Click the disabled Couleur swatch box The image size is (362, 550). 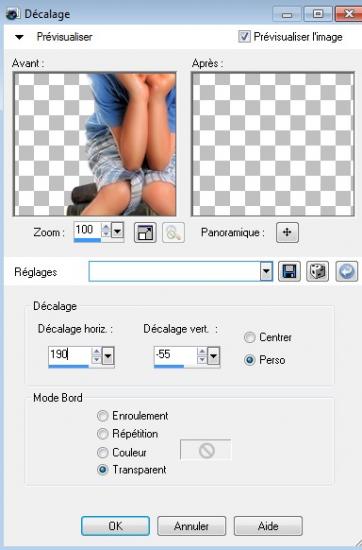click(x=206, y=450)
